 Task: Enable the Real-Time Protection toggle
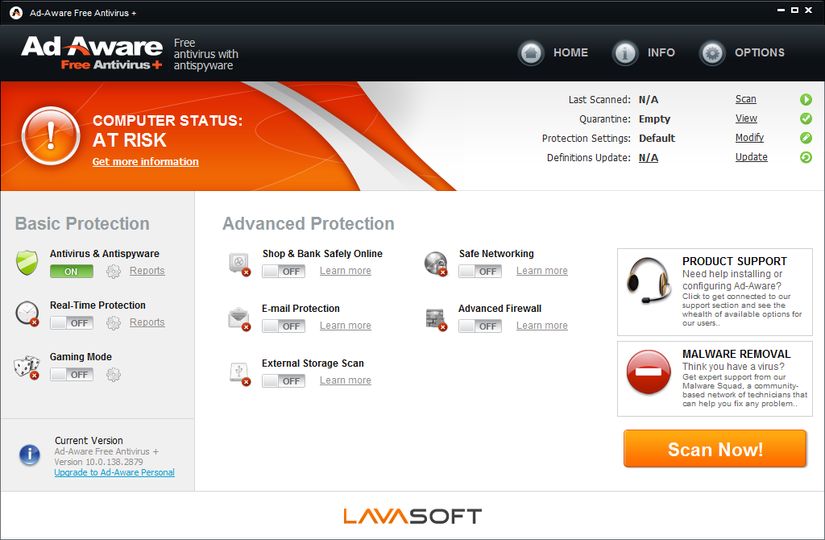71,323
